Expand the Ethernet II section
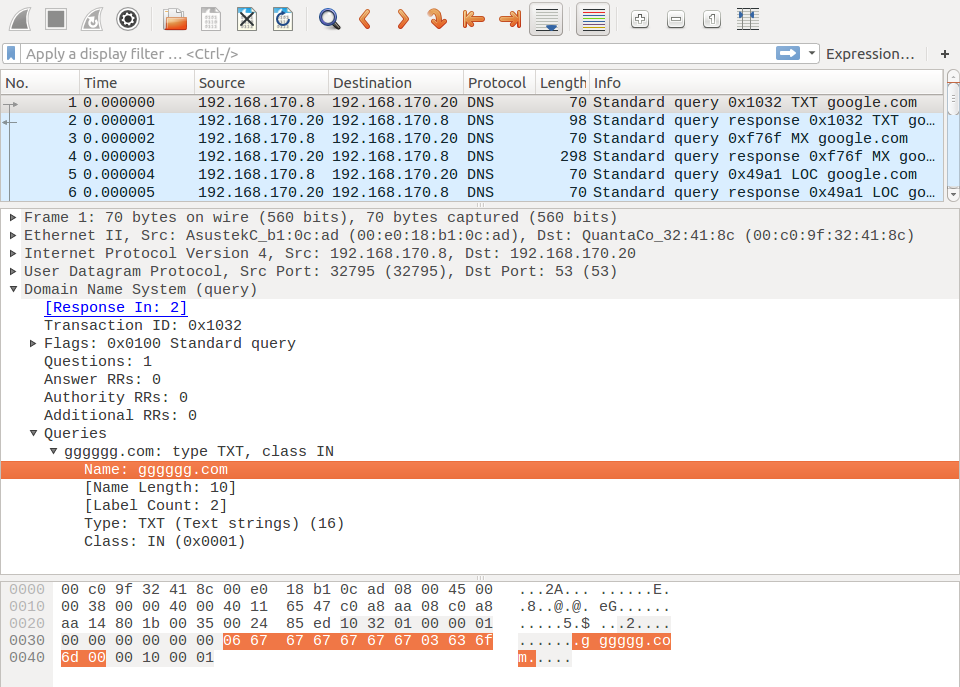Image resolution: width=960 pixels, height=687 pixels. coord(13,236)
